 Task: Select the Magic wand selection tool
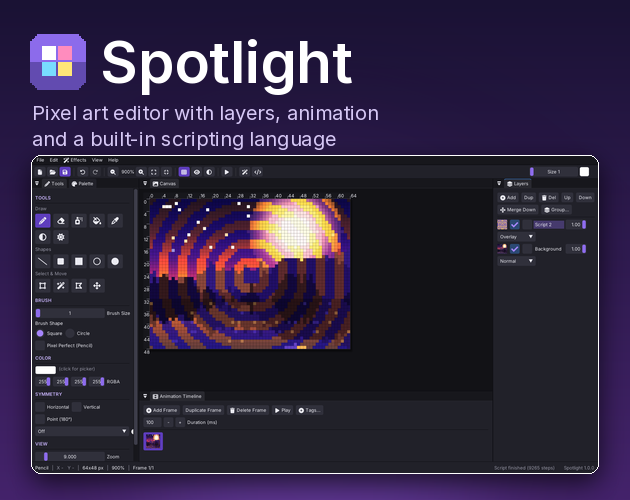click(61, 286)
